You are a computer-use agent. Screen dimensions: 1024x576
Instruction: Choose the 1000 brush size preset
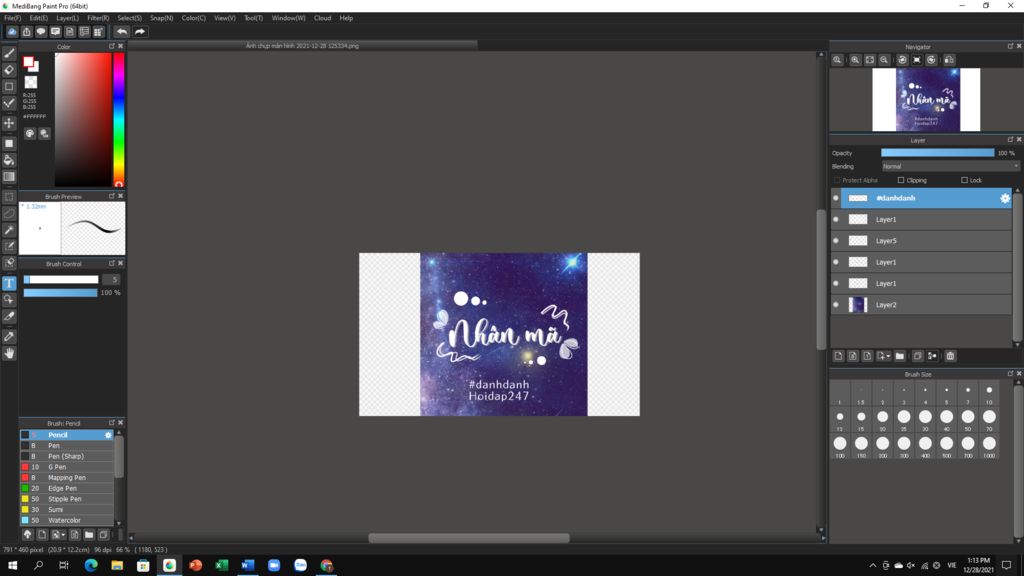pyautogui.click(x=989, y=447)
